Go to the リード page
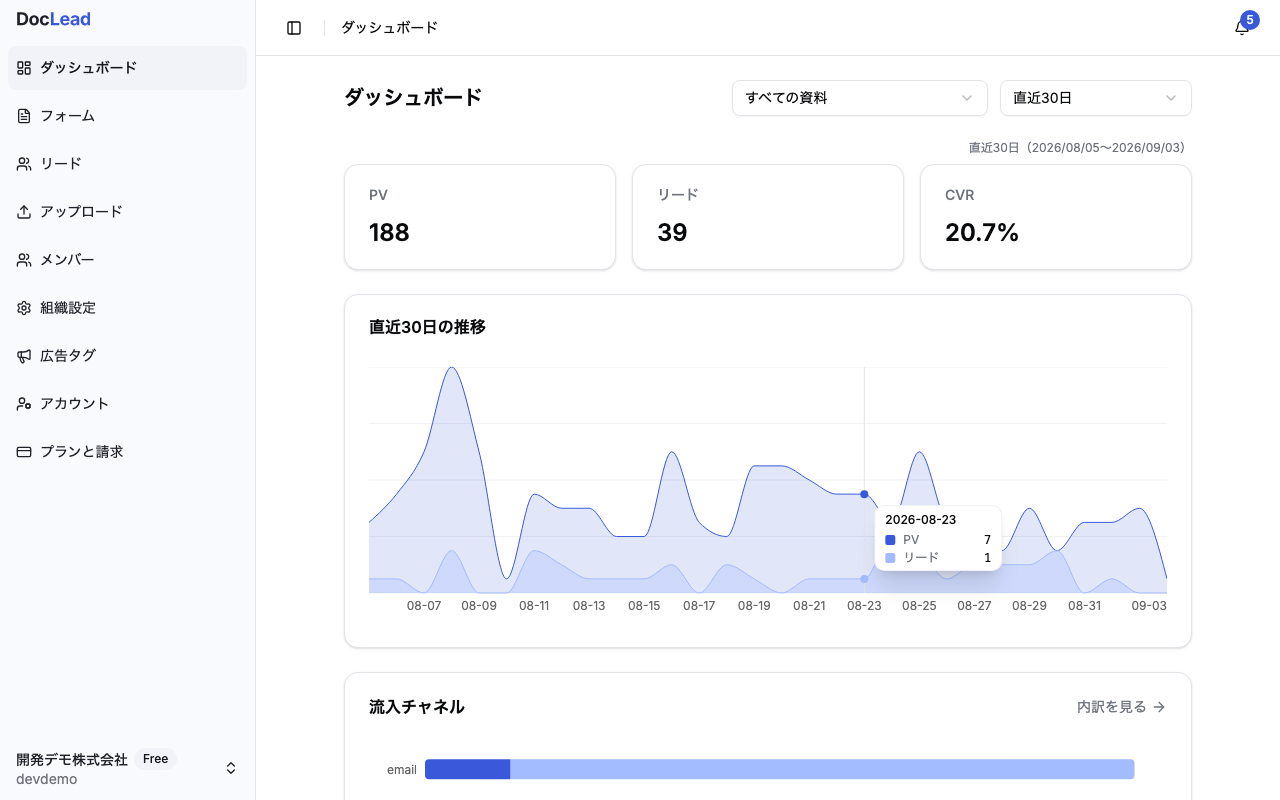1280x800 pixels. tap(127, 164)
